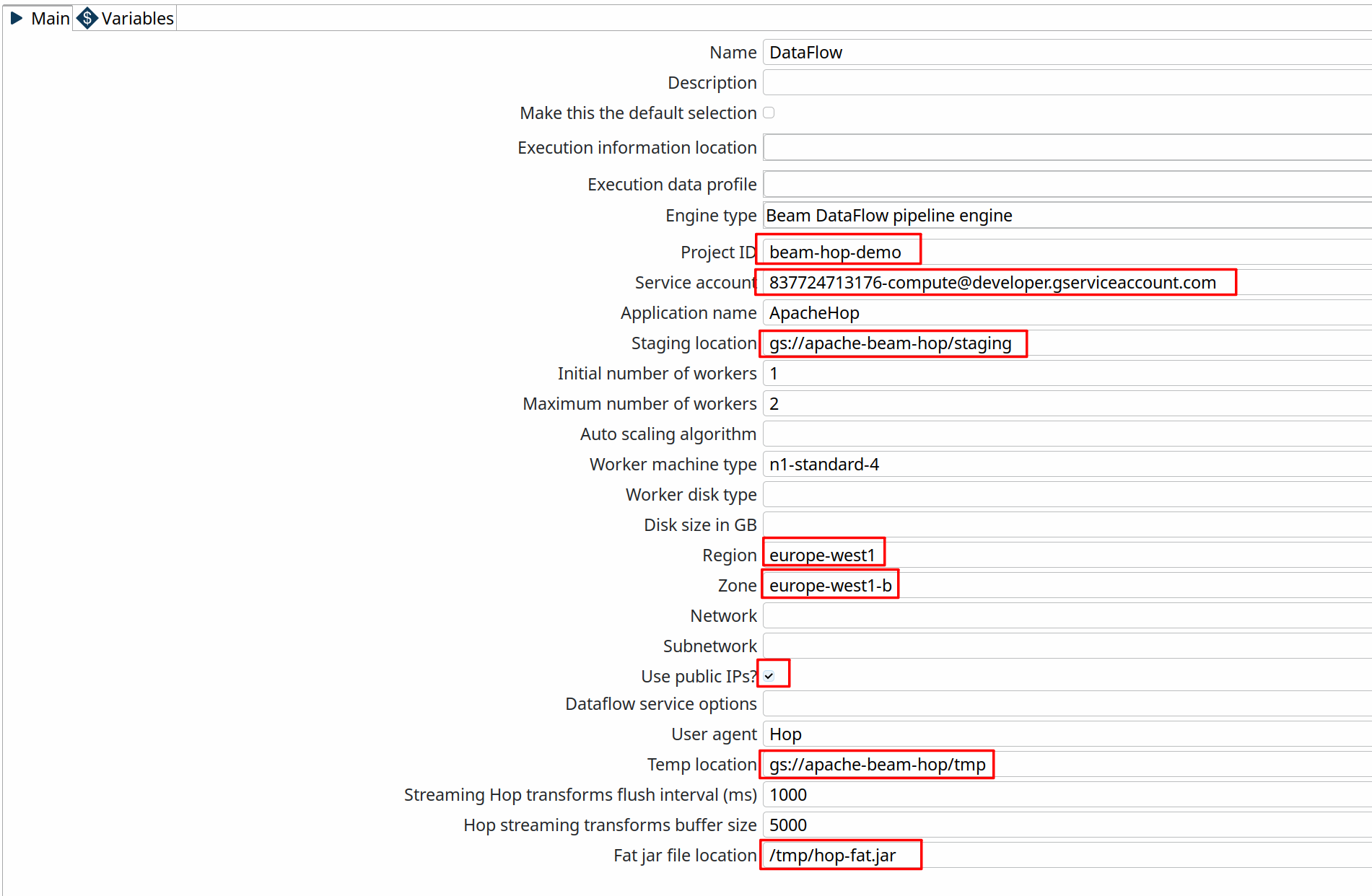Open the Engine type combo box
Viewport: 1372px width, 896px height.
pos(1067,216)
